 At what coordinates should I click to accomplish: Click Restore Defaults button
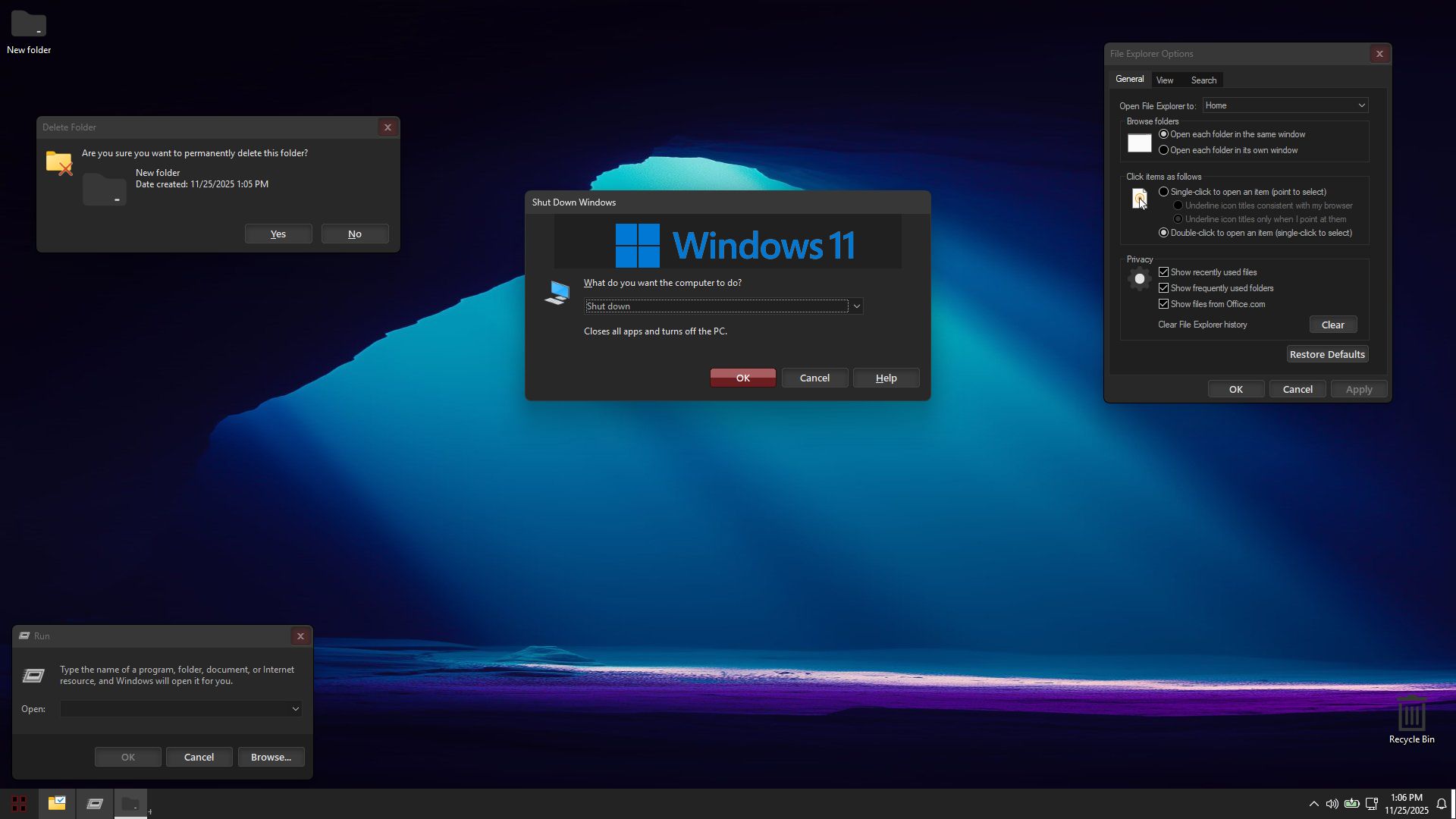[1326, 354]
